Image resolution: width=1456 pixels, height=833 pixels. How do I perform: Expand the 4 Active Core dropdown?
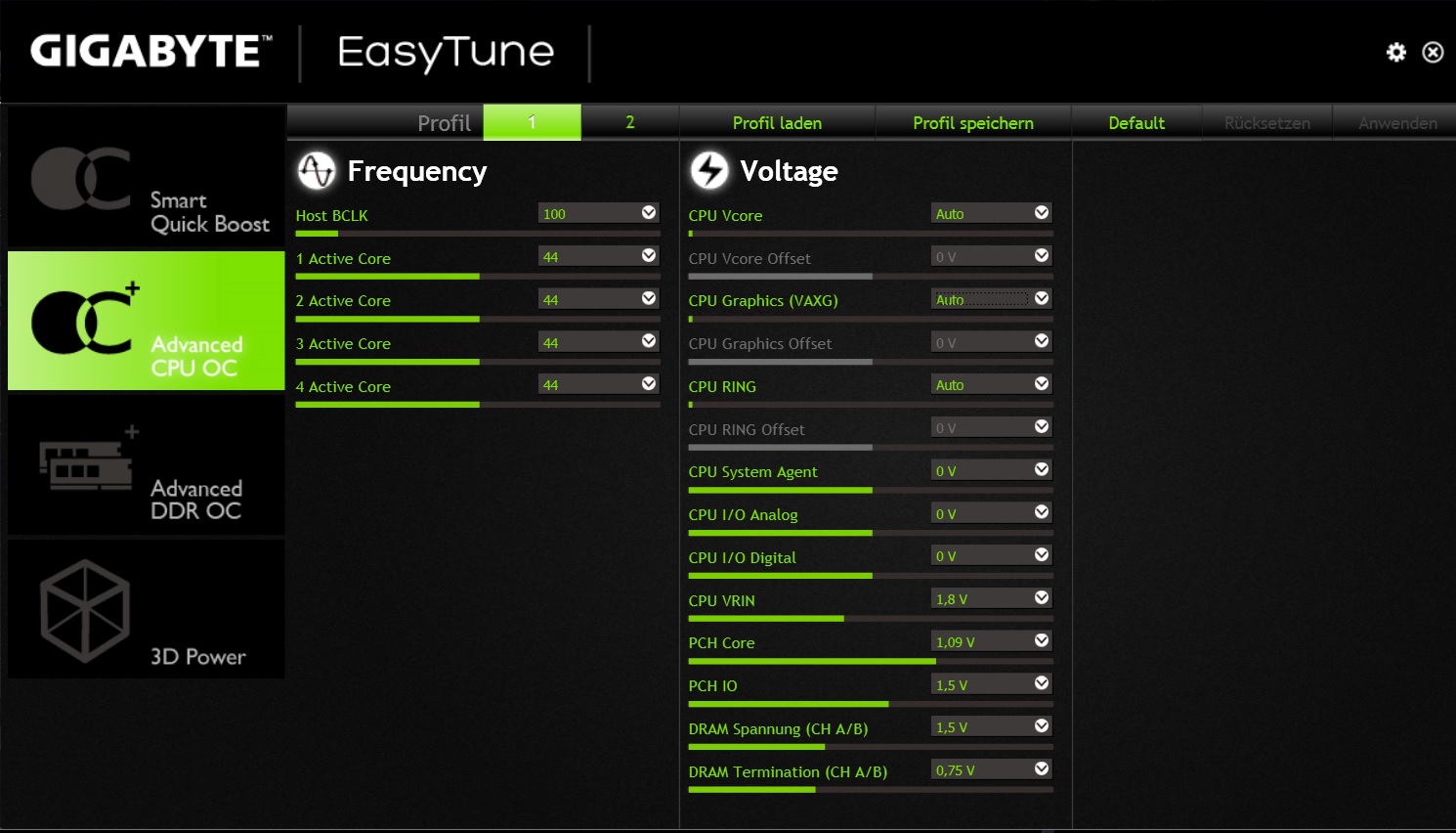[x=649, y=384]
